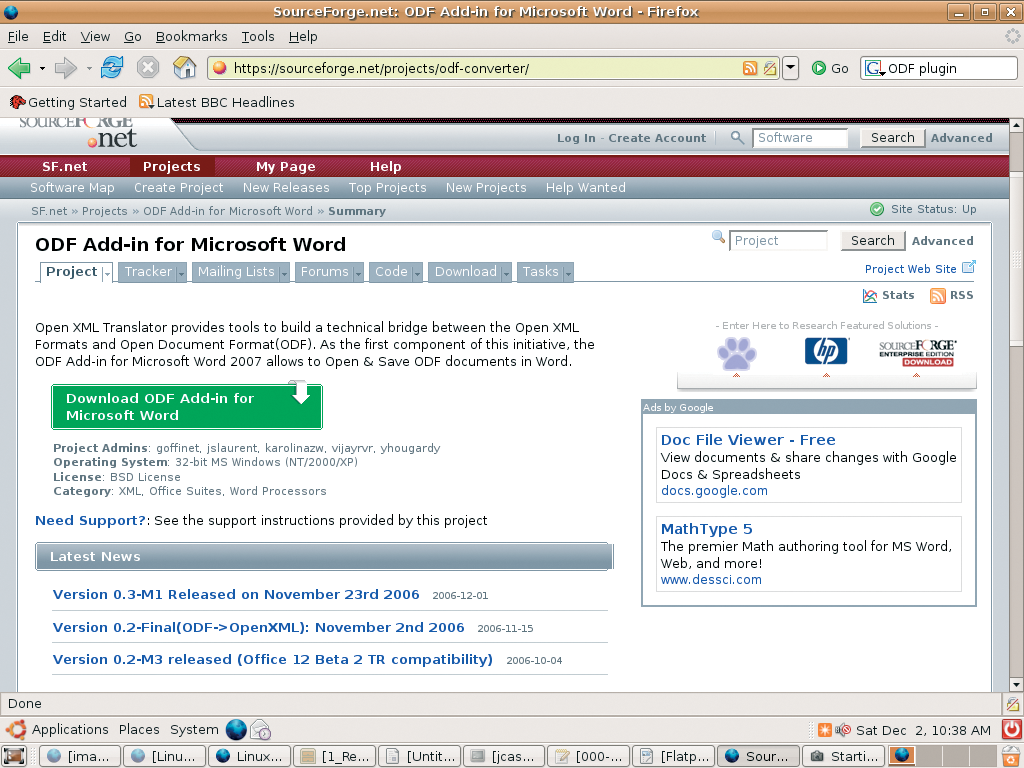Open the back history dropdown arrow
This screenshot has width=1024, height=768.
click(x=42, y=68)
